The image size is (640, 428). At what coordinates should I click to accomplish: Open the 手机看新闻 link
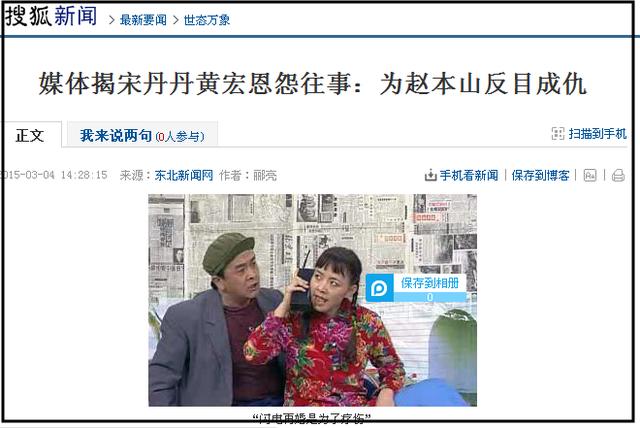click(x=469, y=175)
